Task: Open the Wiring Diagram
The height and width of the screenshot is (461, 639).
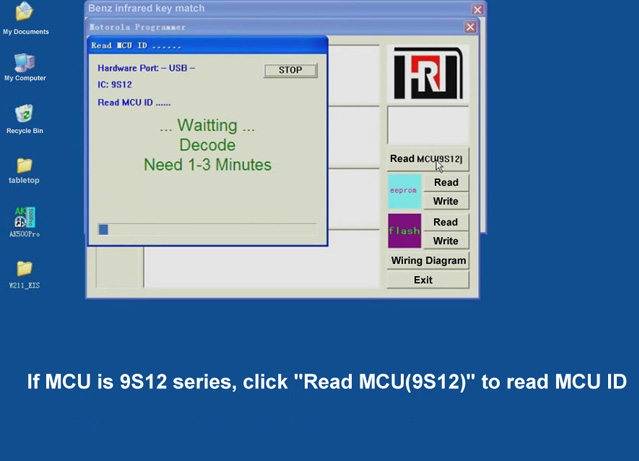Action: click(x=428, y=261)
